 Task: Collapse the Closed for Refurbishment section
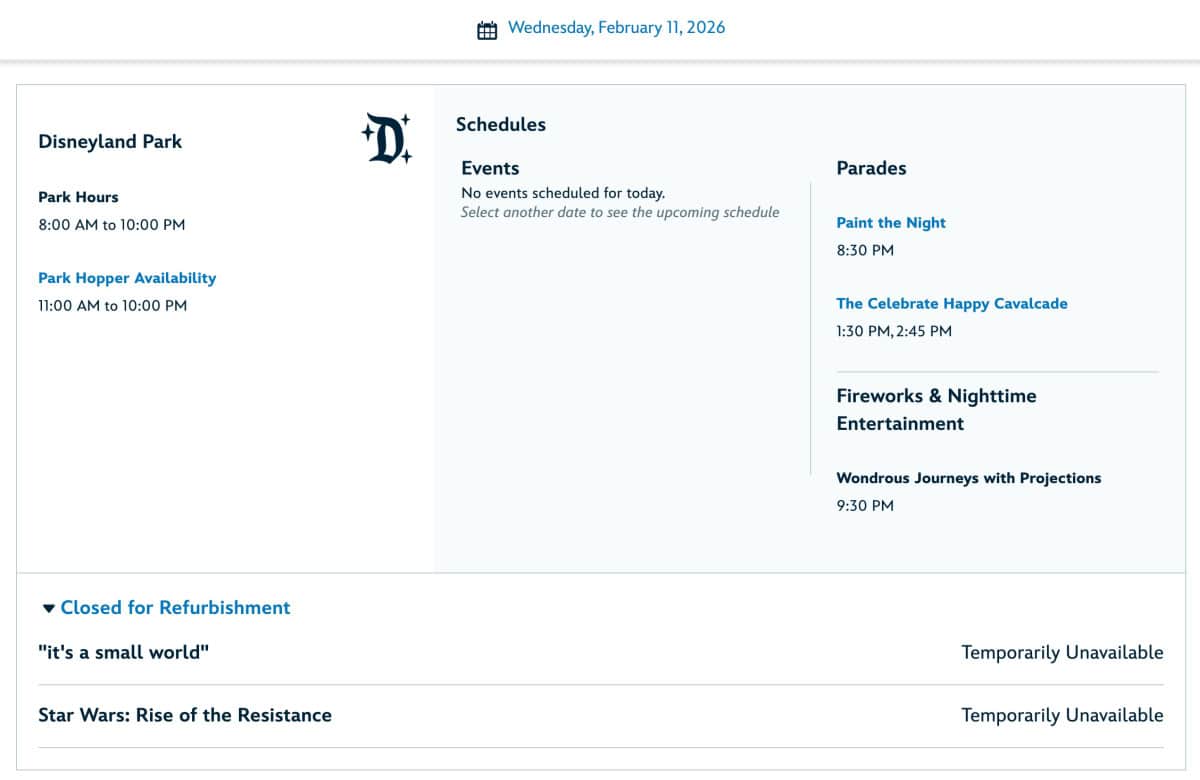click(x=48, y=607)
